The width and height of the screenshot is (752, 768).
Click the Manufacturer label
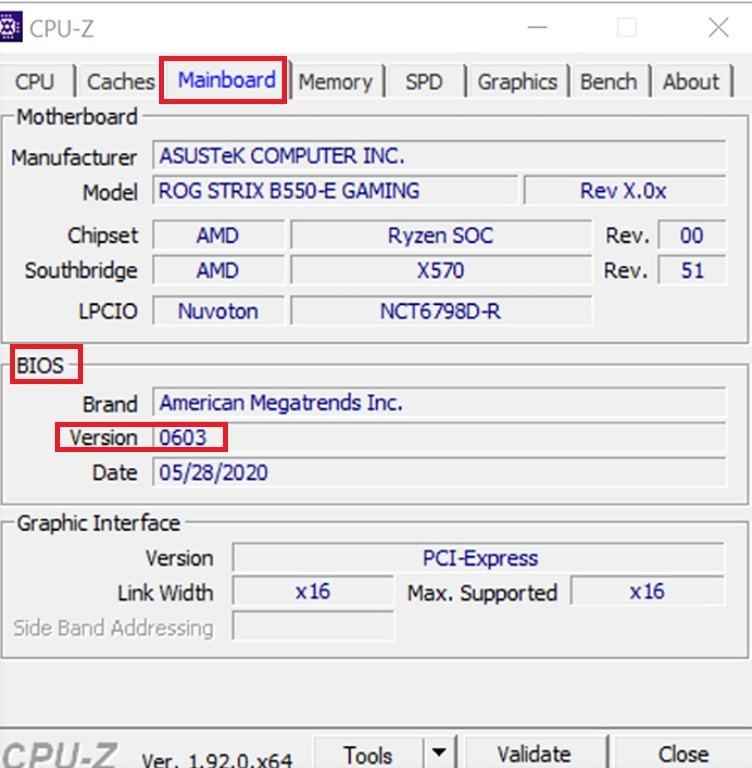pyautogui.click(x=74, y=157)
